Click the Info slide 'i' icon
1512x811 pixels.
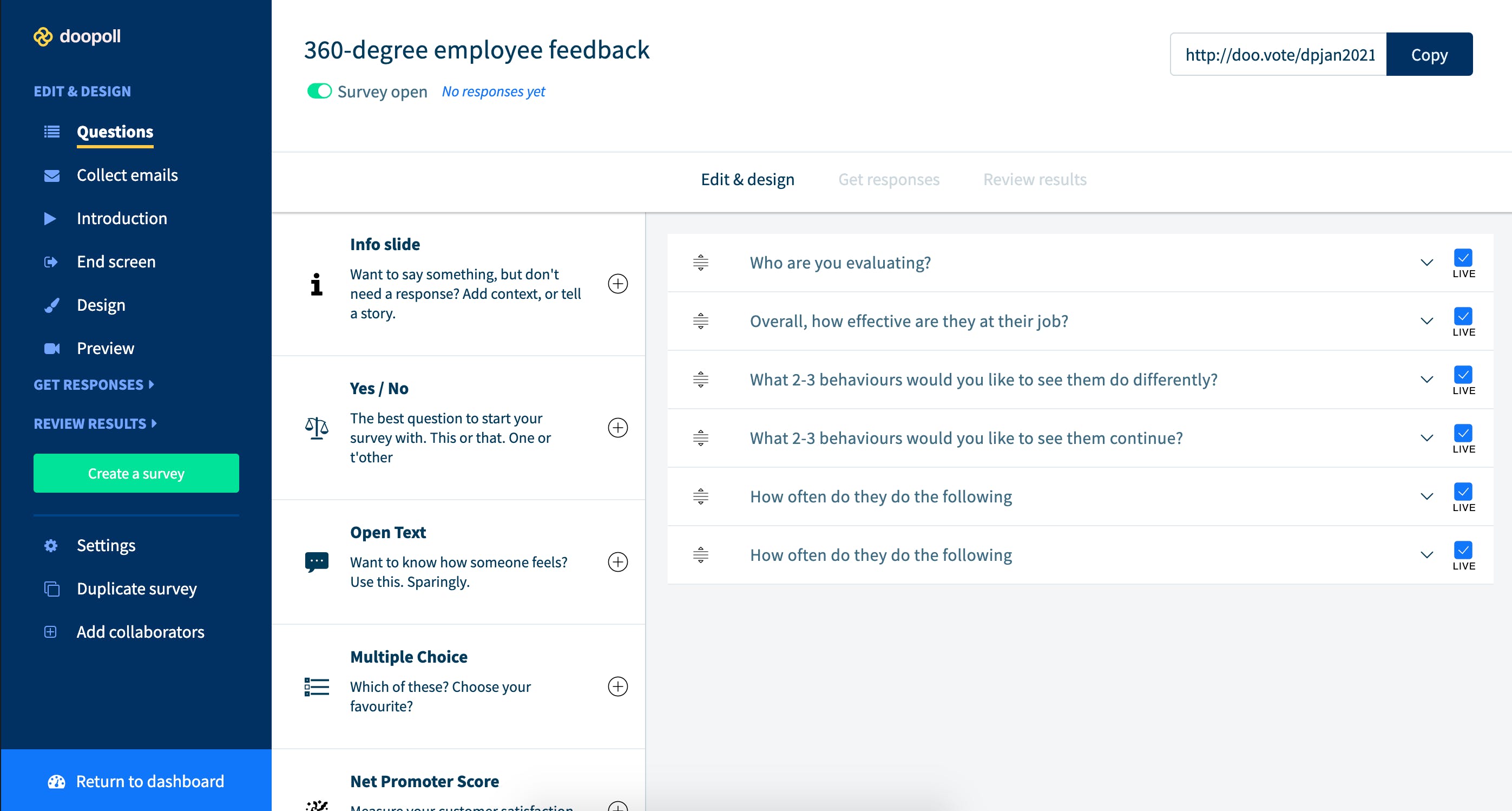[317, 284]
